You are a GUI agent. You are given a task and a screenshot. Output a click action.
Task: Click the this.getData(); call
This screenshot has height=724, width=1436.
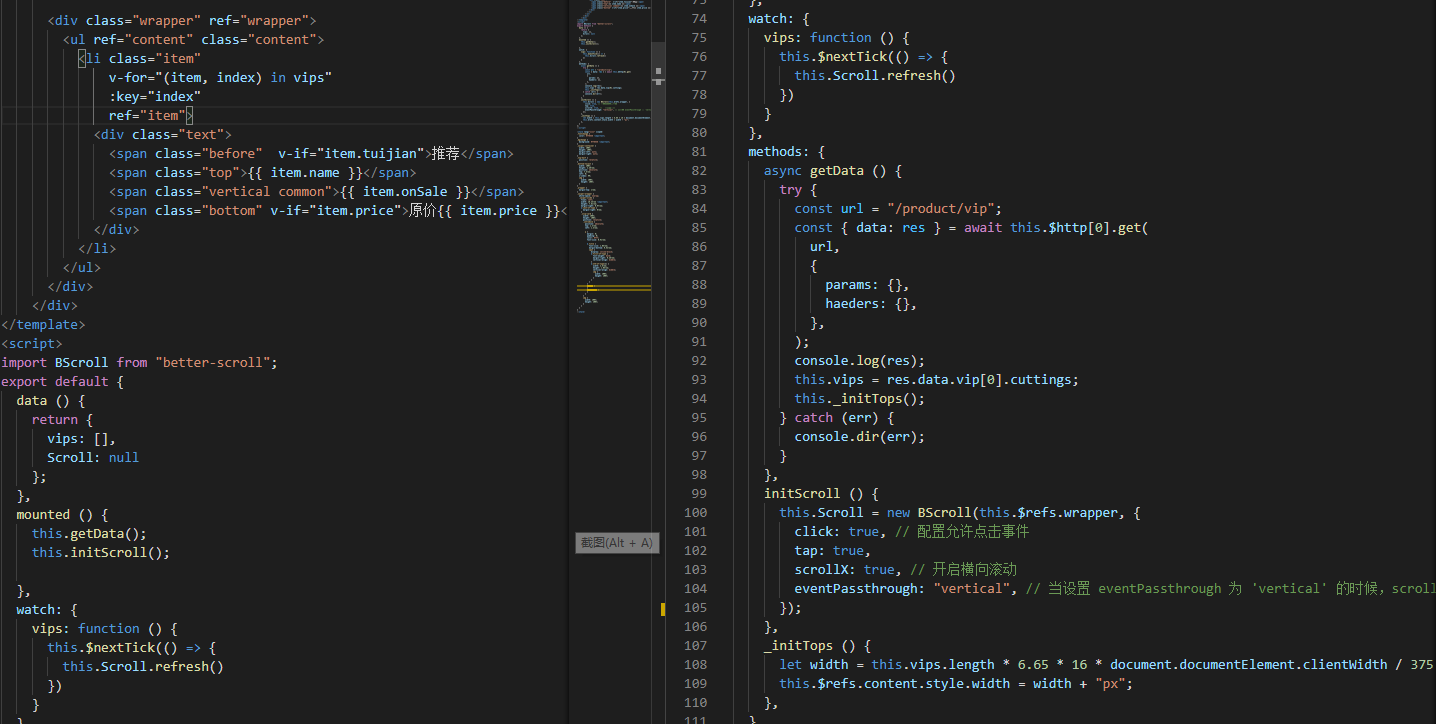click(x=89, y=533)
